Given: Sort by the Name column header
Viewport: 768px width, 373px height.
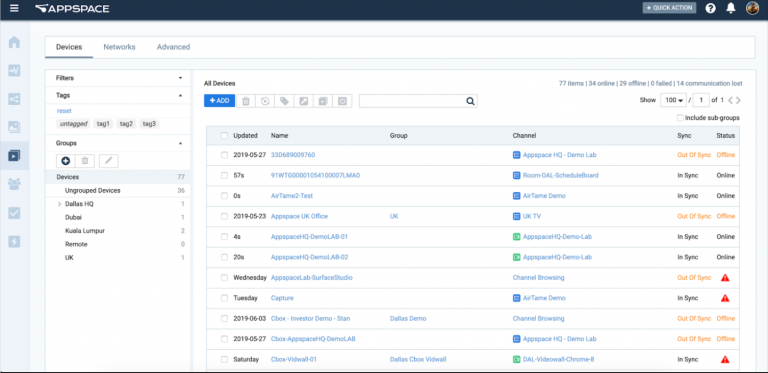Looking at the screenshot, I should pos(279,136).
